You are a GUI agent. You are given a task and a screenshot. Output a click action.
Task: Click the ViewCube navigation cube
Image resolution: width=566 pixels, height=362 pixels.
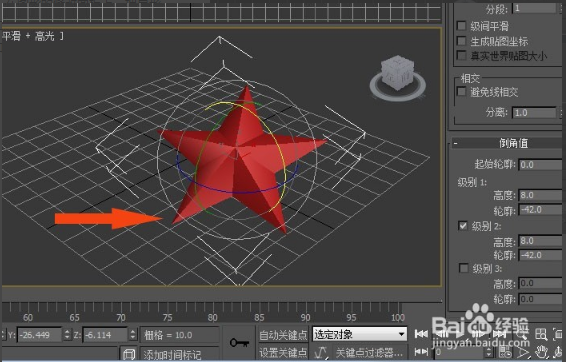(397, 77)
